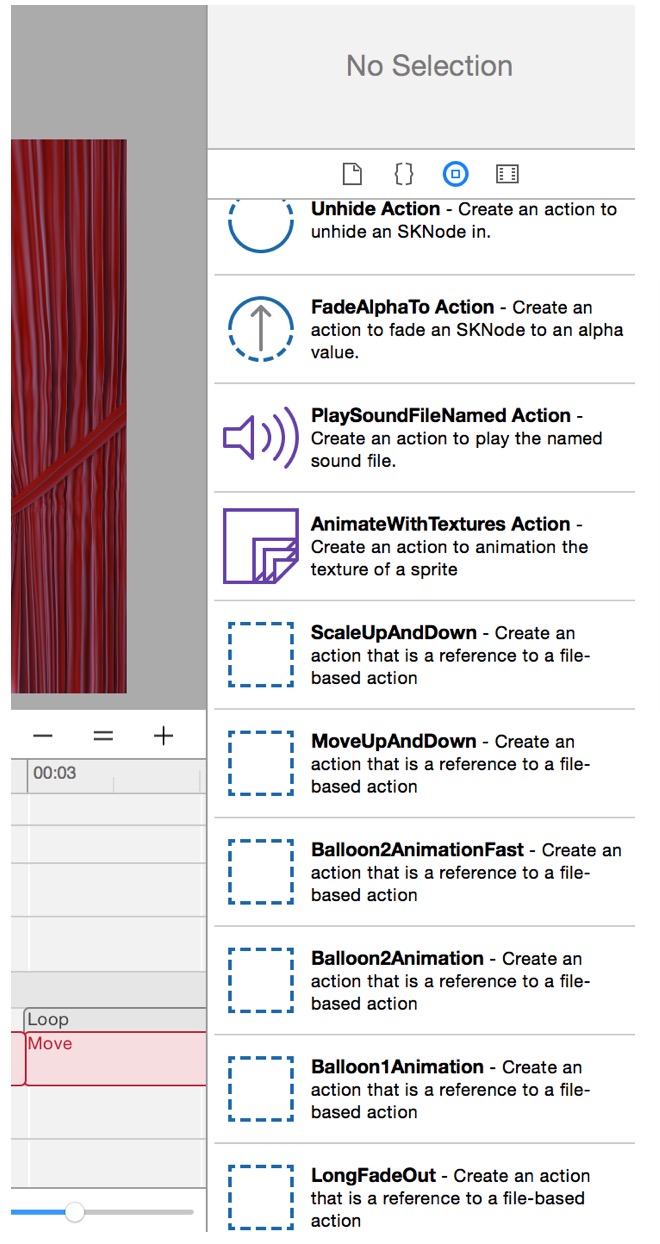Click the timeline zoom out minus button
This screenshot has width=660, height=1244.
43,735
